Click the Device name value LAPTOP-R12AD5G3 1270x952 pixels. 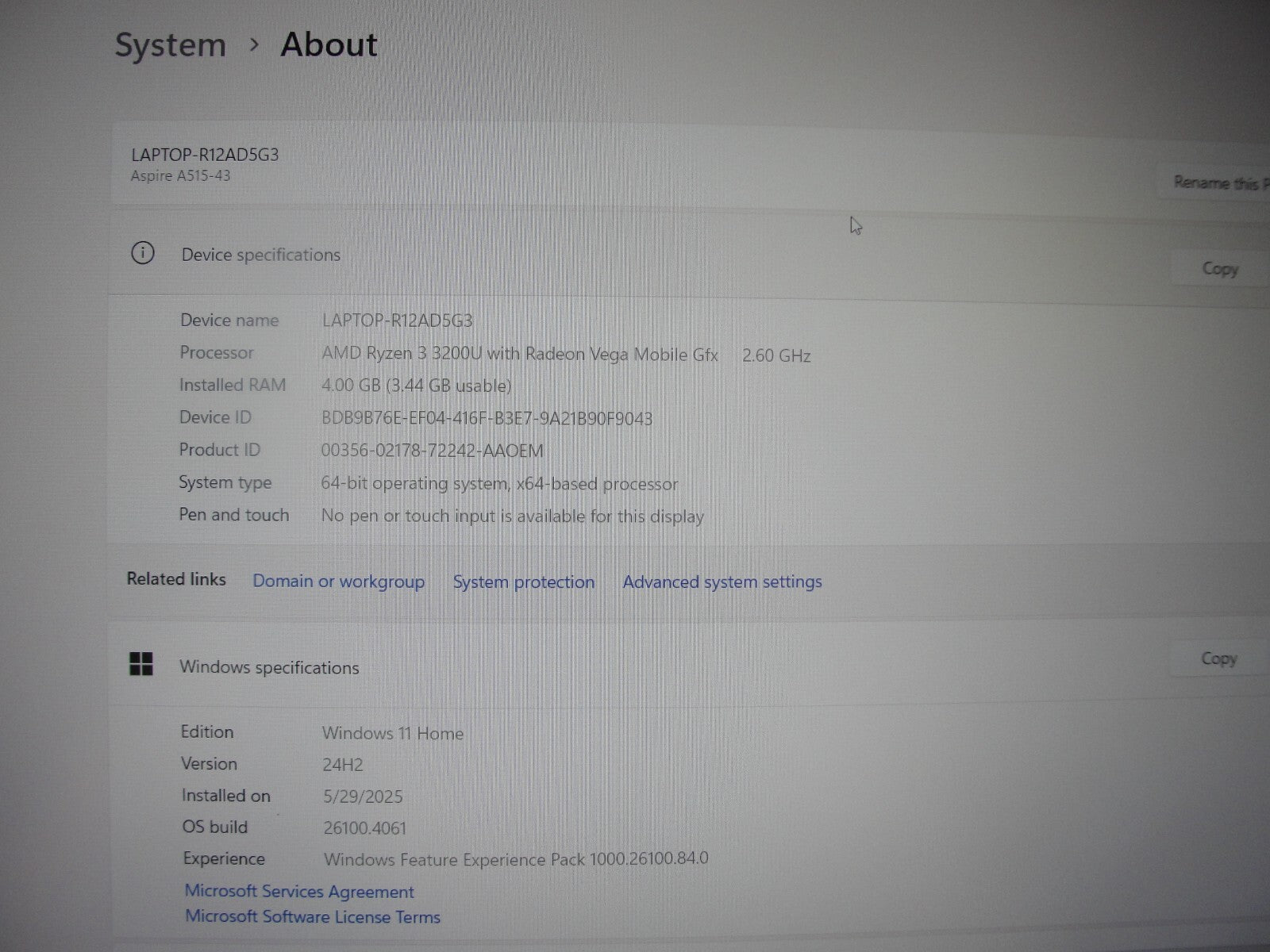[397, 321]
